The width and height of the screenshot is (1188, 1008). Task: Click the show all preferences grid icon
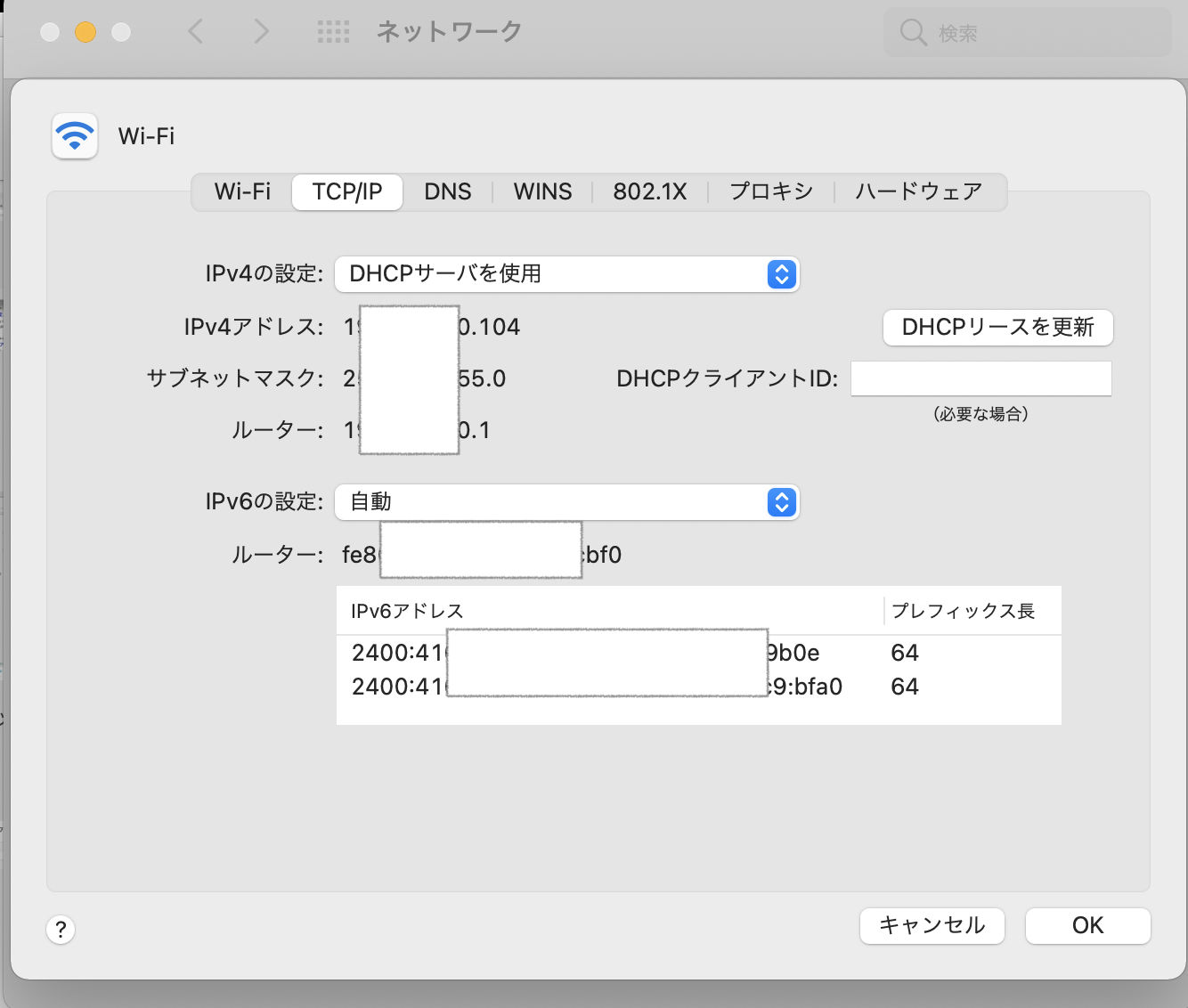(x=333, y=32)
